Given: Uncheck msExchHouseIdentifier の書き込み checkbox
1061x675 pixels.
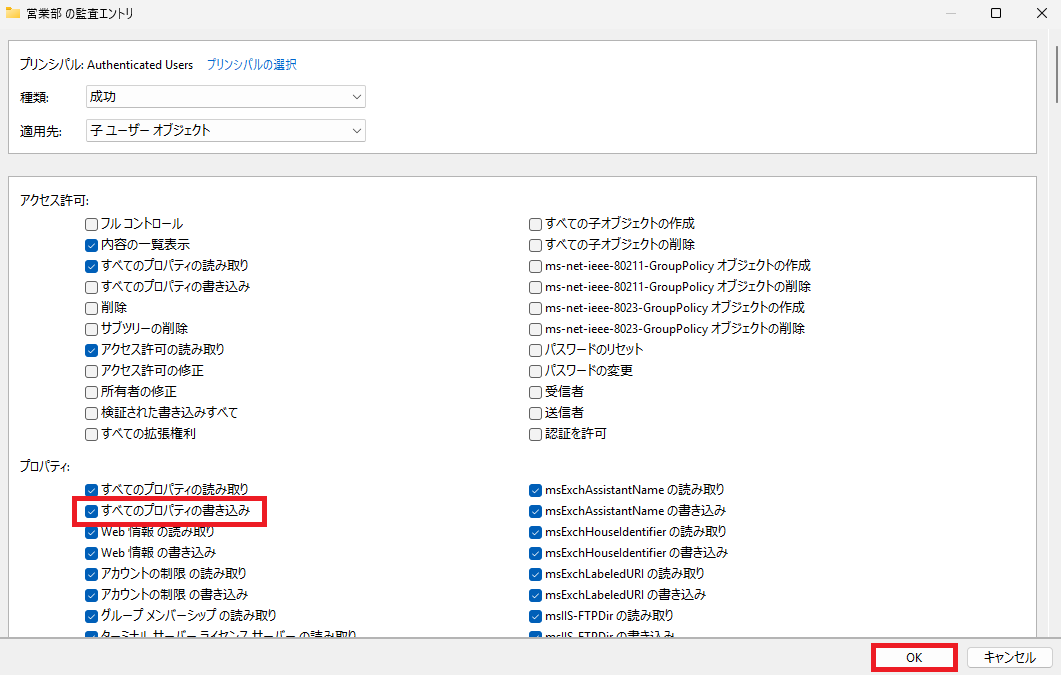Looking at the screenshot, I should (x=535, y=553).
